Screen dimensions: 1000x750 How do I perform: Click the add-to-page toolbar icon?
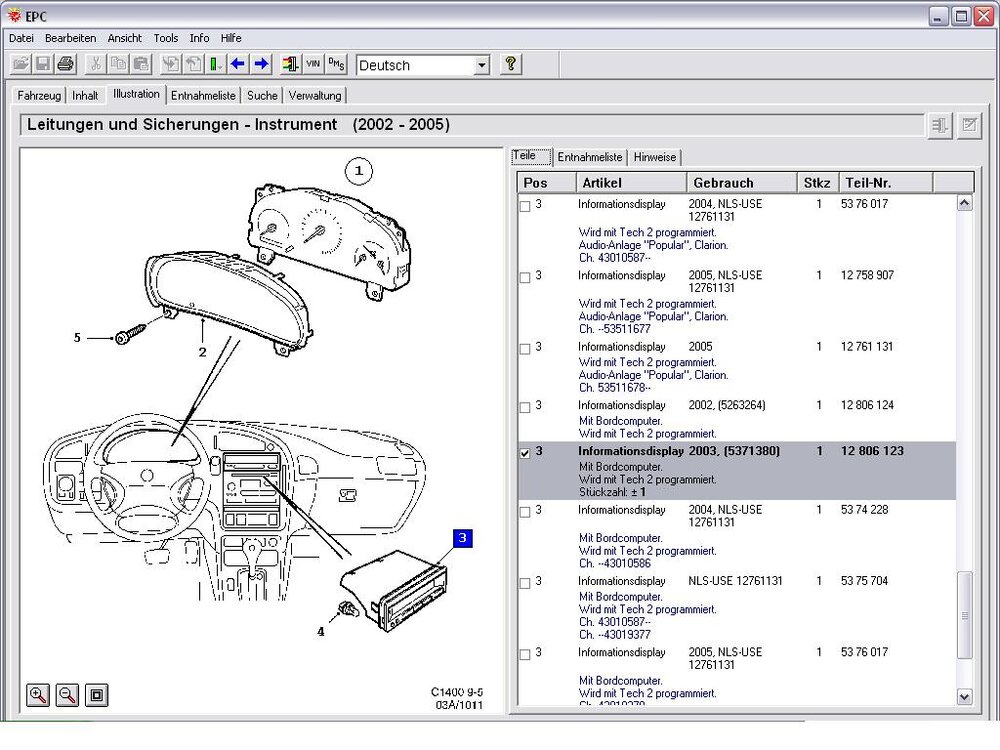[x=170, y=64]
